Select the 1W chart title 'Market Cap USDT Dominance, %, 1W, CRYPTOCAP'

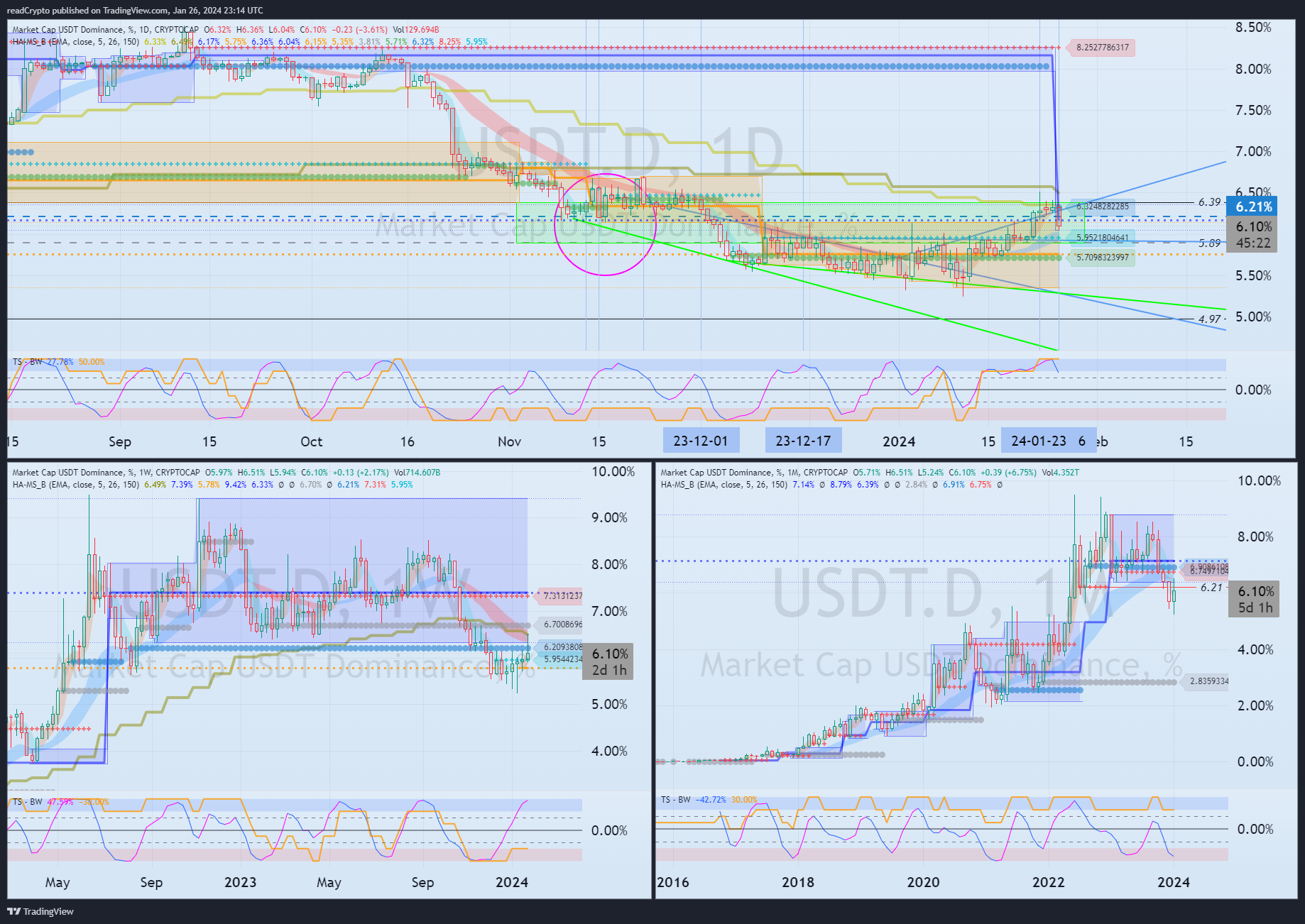coord(106,473)
